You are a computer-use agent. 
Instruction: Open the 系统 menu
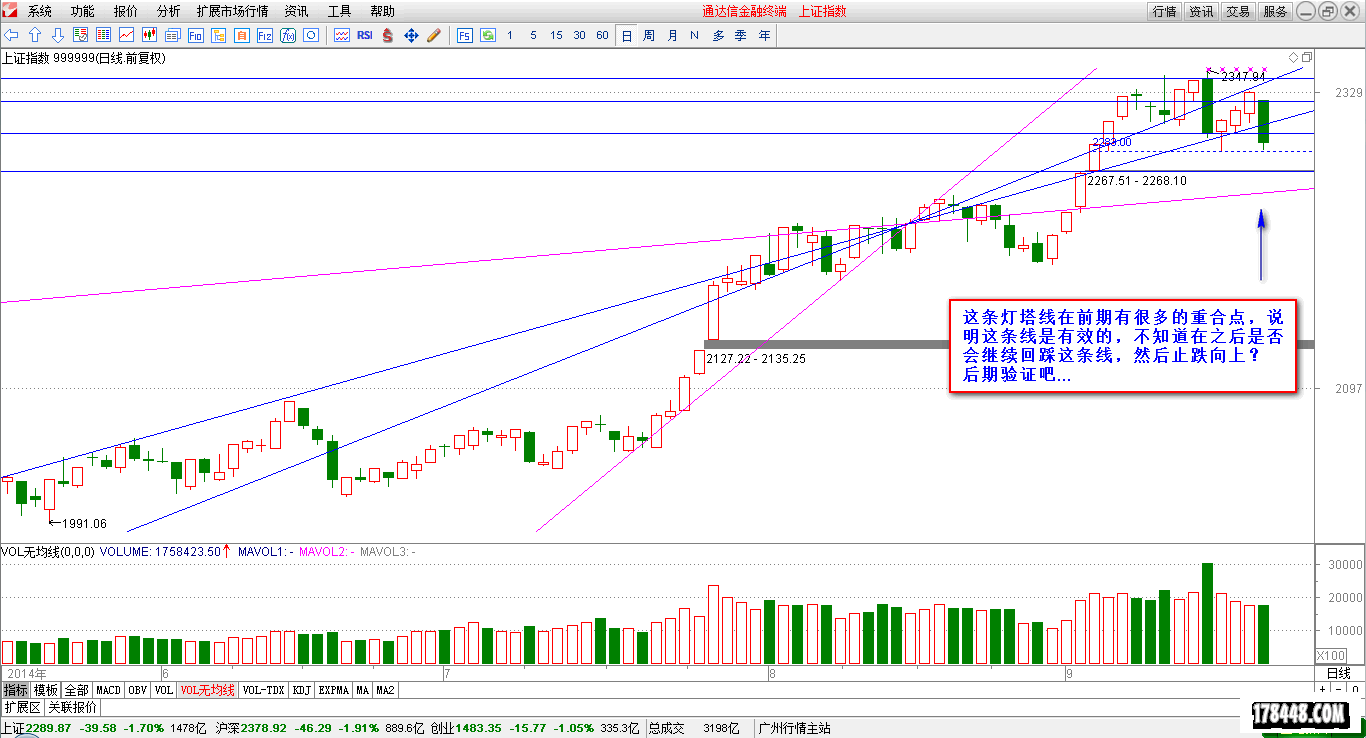(40, 11)
